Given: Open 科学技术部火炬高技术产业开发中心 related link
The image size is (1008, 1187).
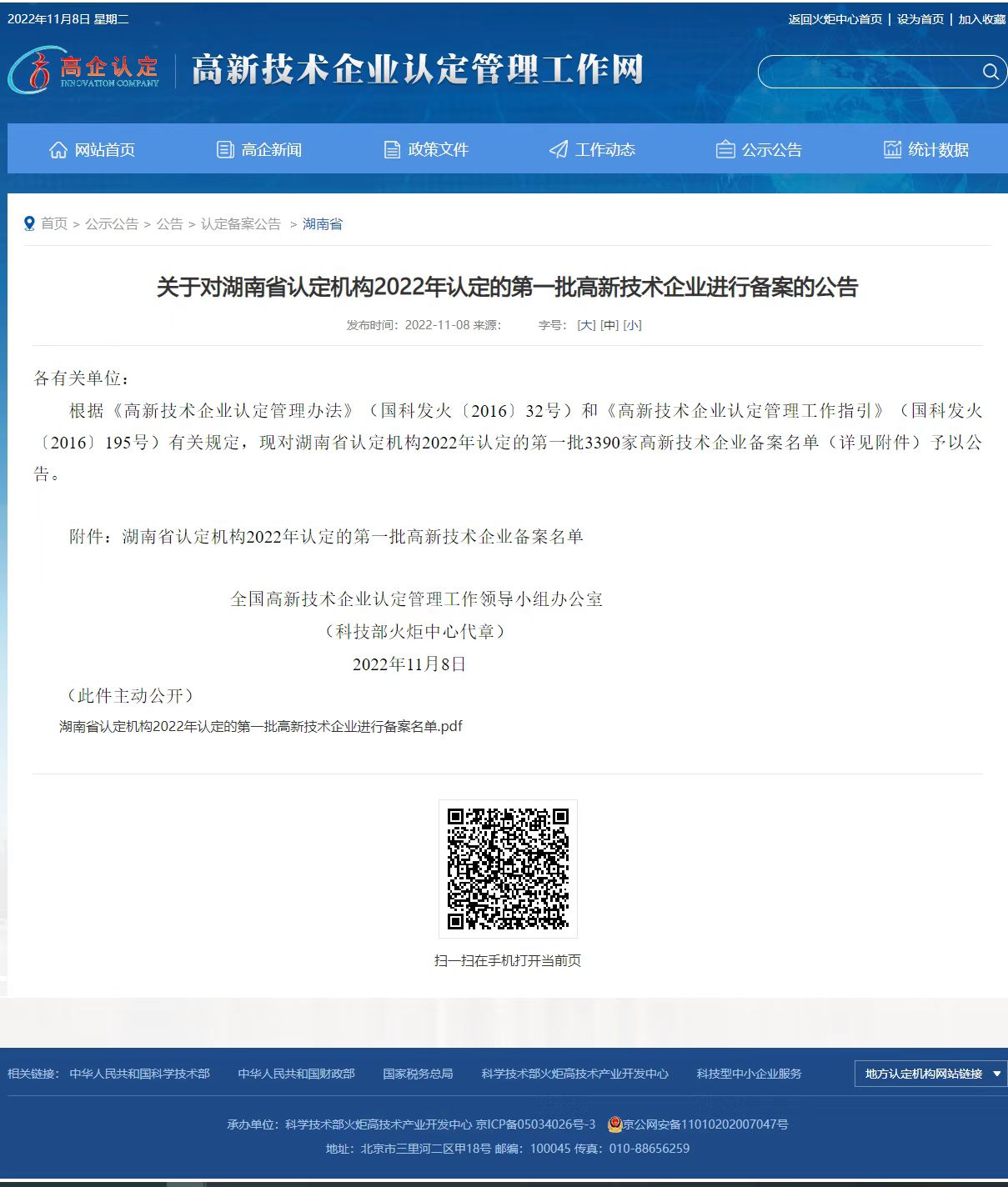Looking at the screenshot, I should (x=575, y=1074).
